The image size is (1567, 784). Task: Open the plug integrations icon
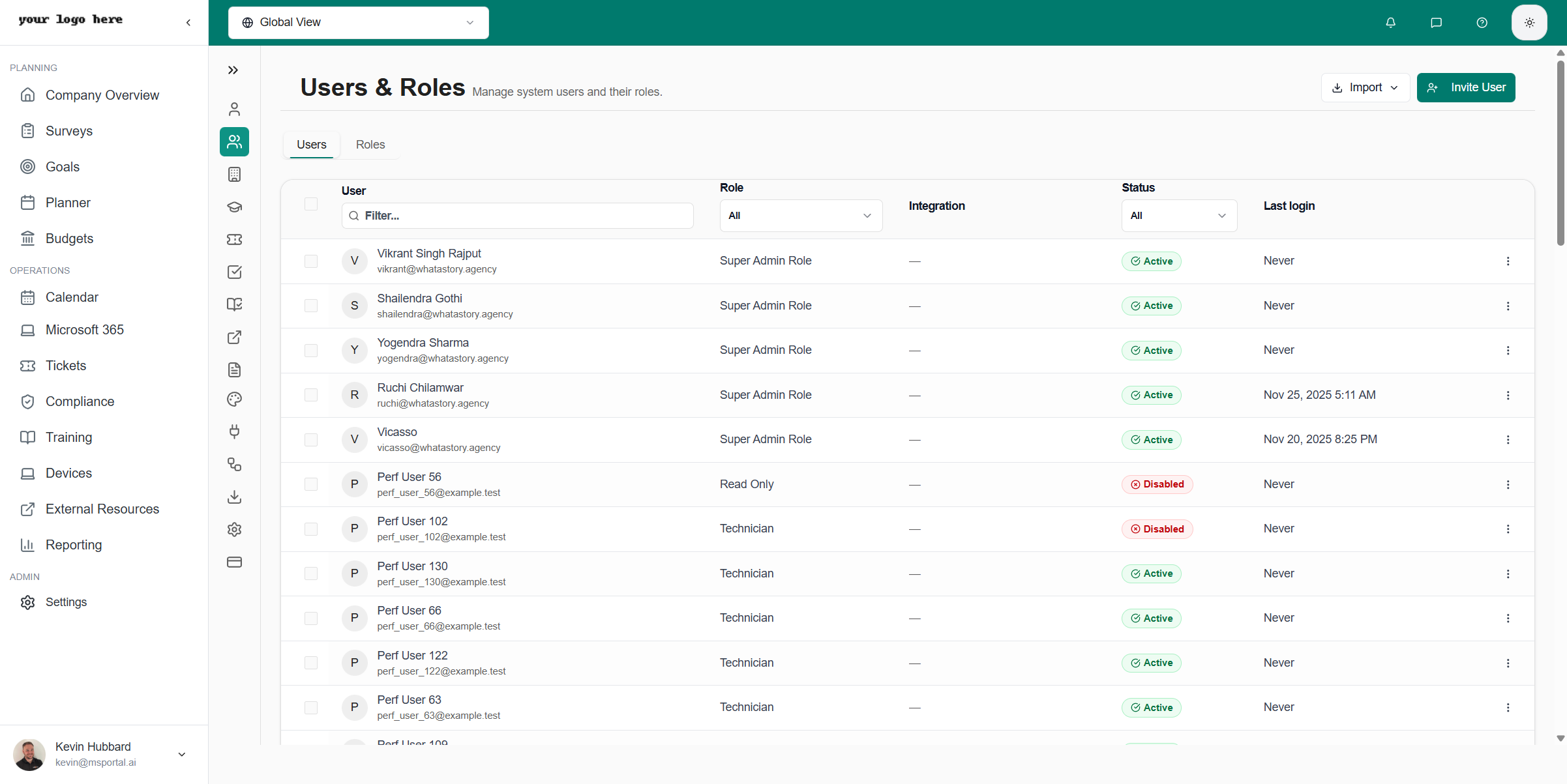coord(234,432)
